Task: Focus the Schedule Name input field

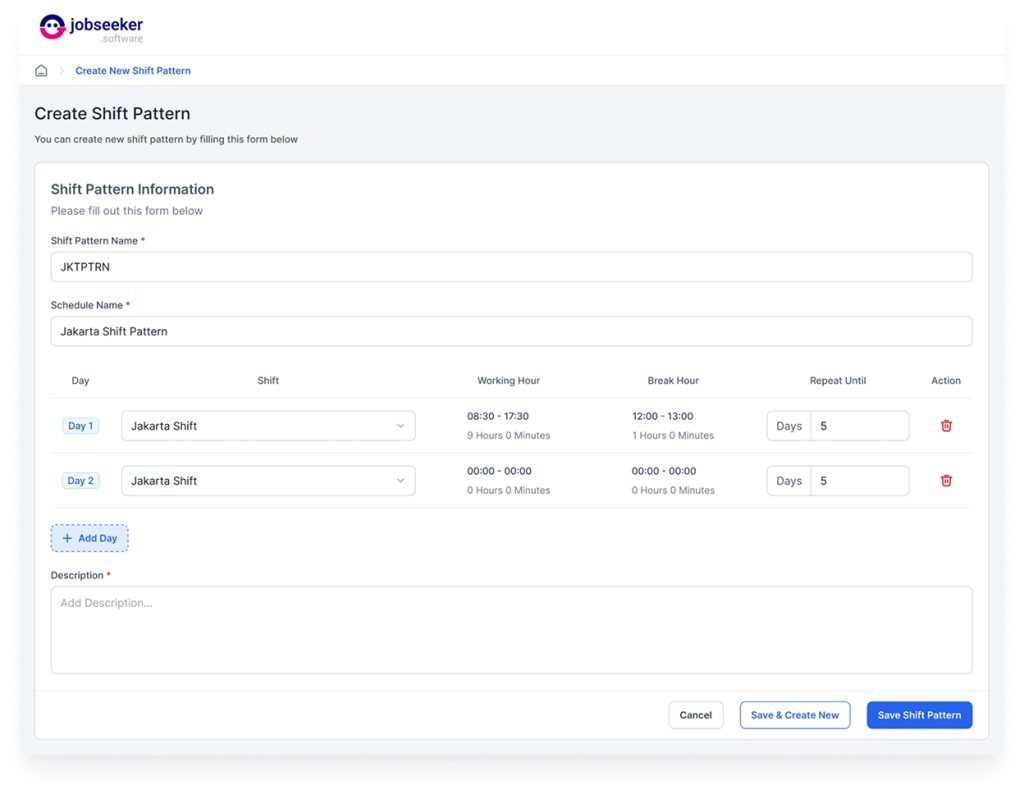Action: click(511, 332)
